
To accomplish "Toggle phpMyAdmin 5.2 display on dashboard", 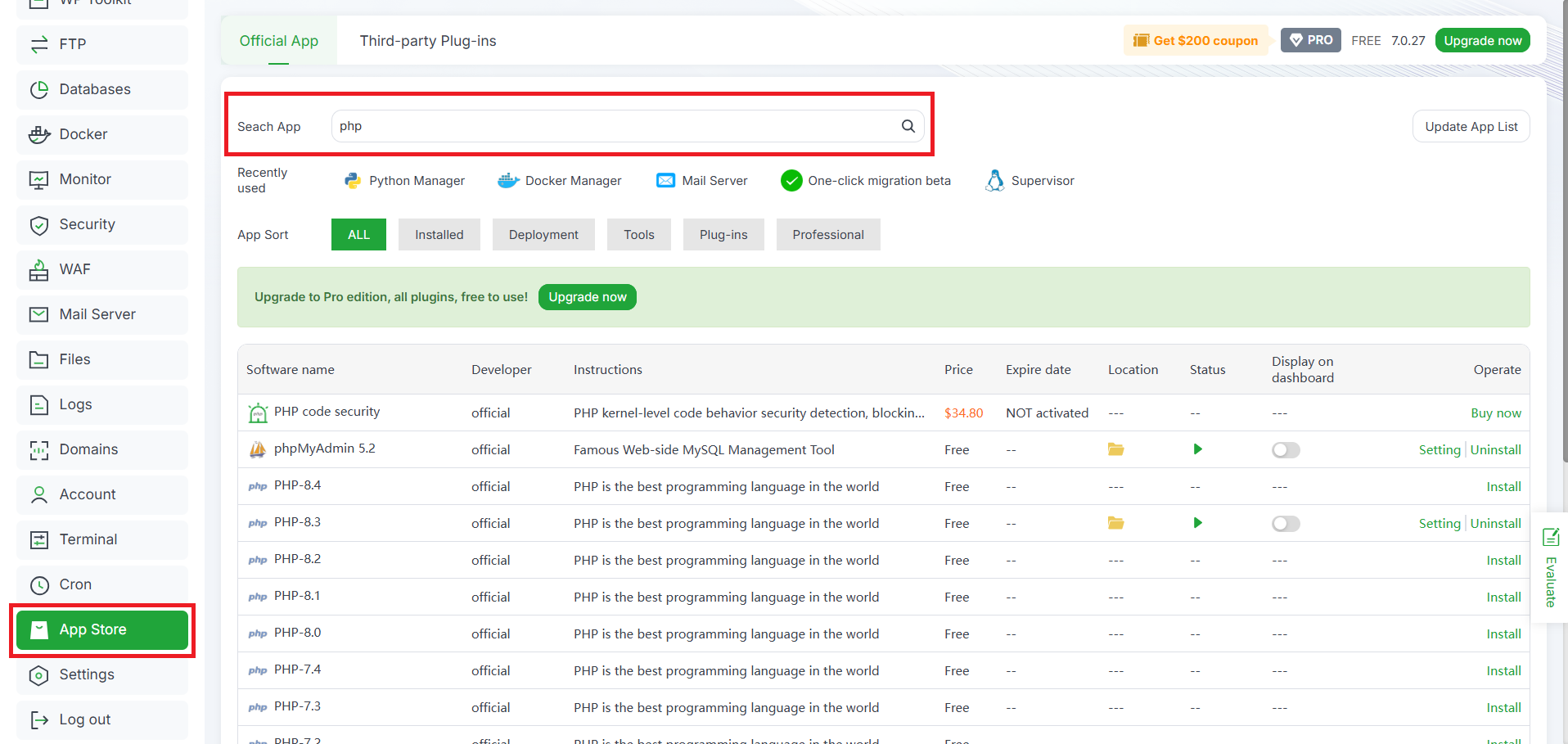I will click(x=1286, y=450).
